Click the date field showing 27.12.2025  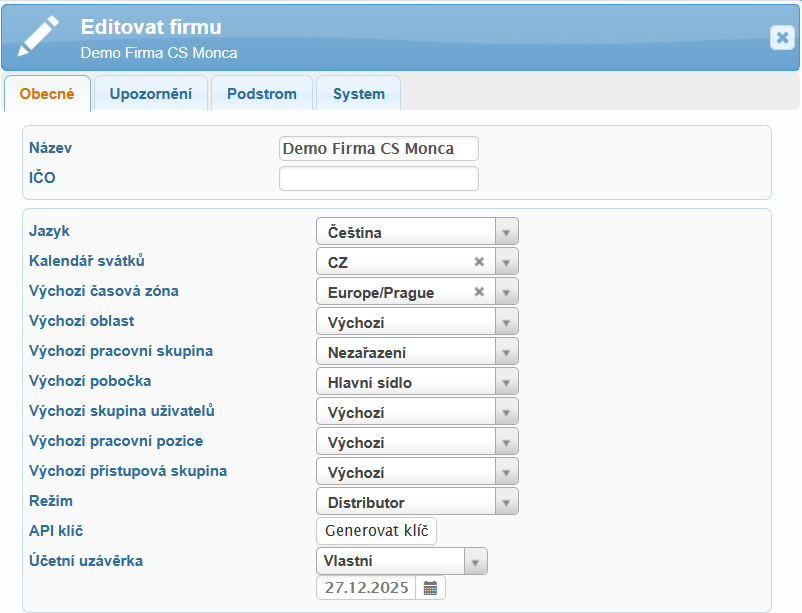point(366,588)
